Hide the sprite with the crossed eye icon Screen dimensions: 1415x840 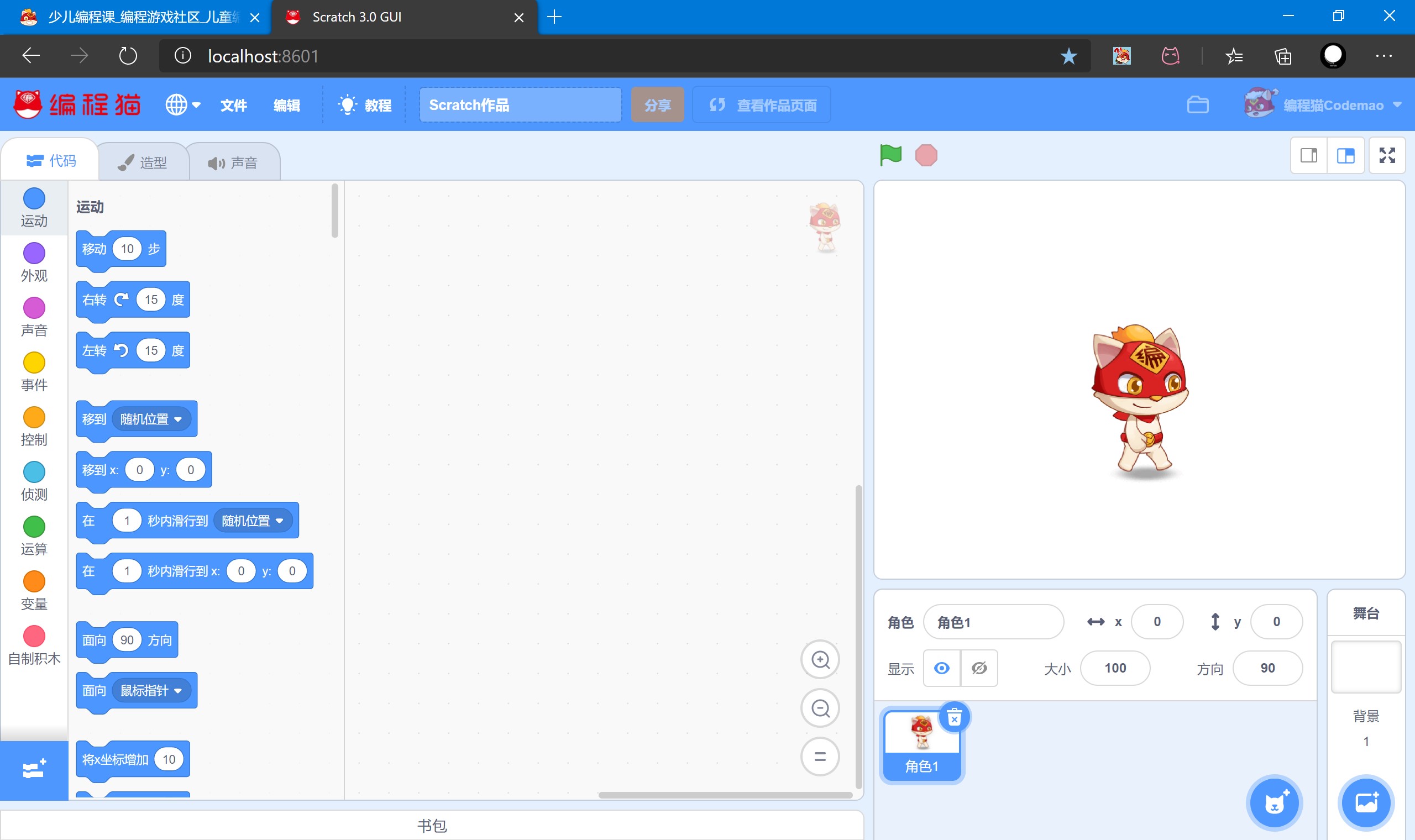[x=979, y=669]
